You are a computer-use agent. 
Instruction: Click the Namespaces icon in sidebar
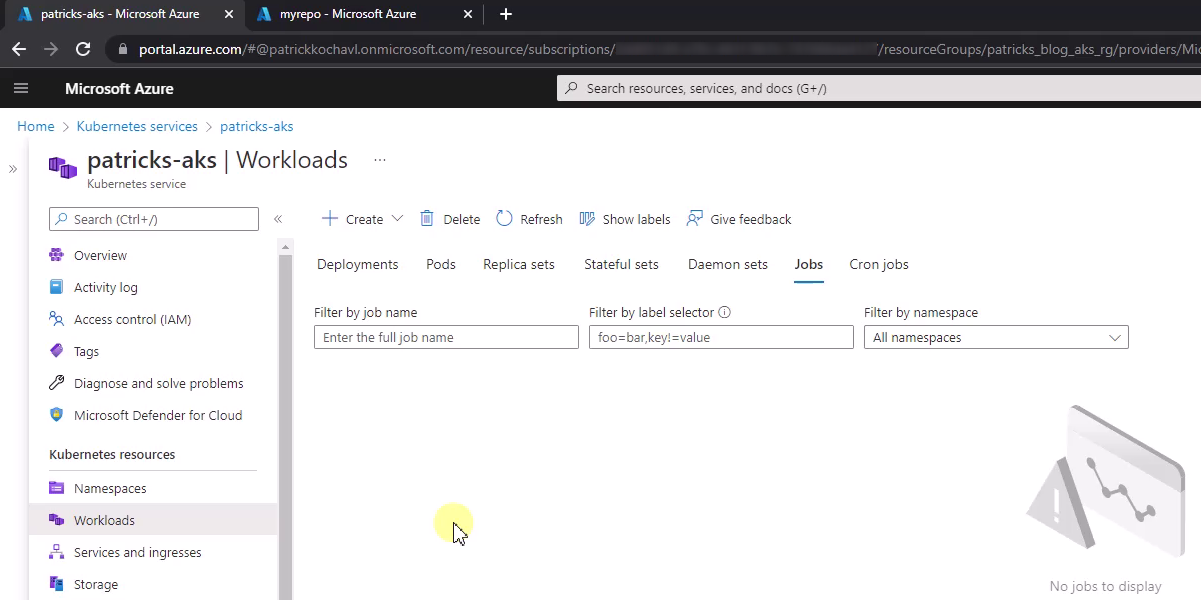pyautogui.click(x=56, y=488)
